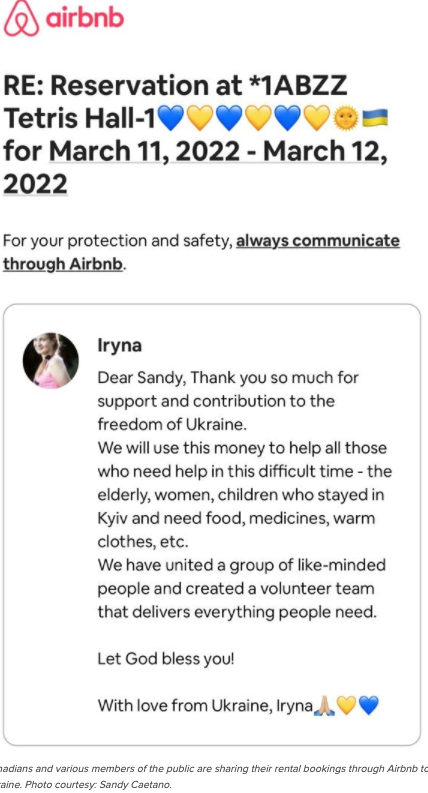Click the blue heart emoji ending the message
Screen dimensions: 428x793
coord(369,705)
